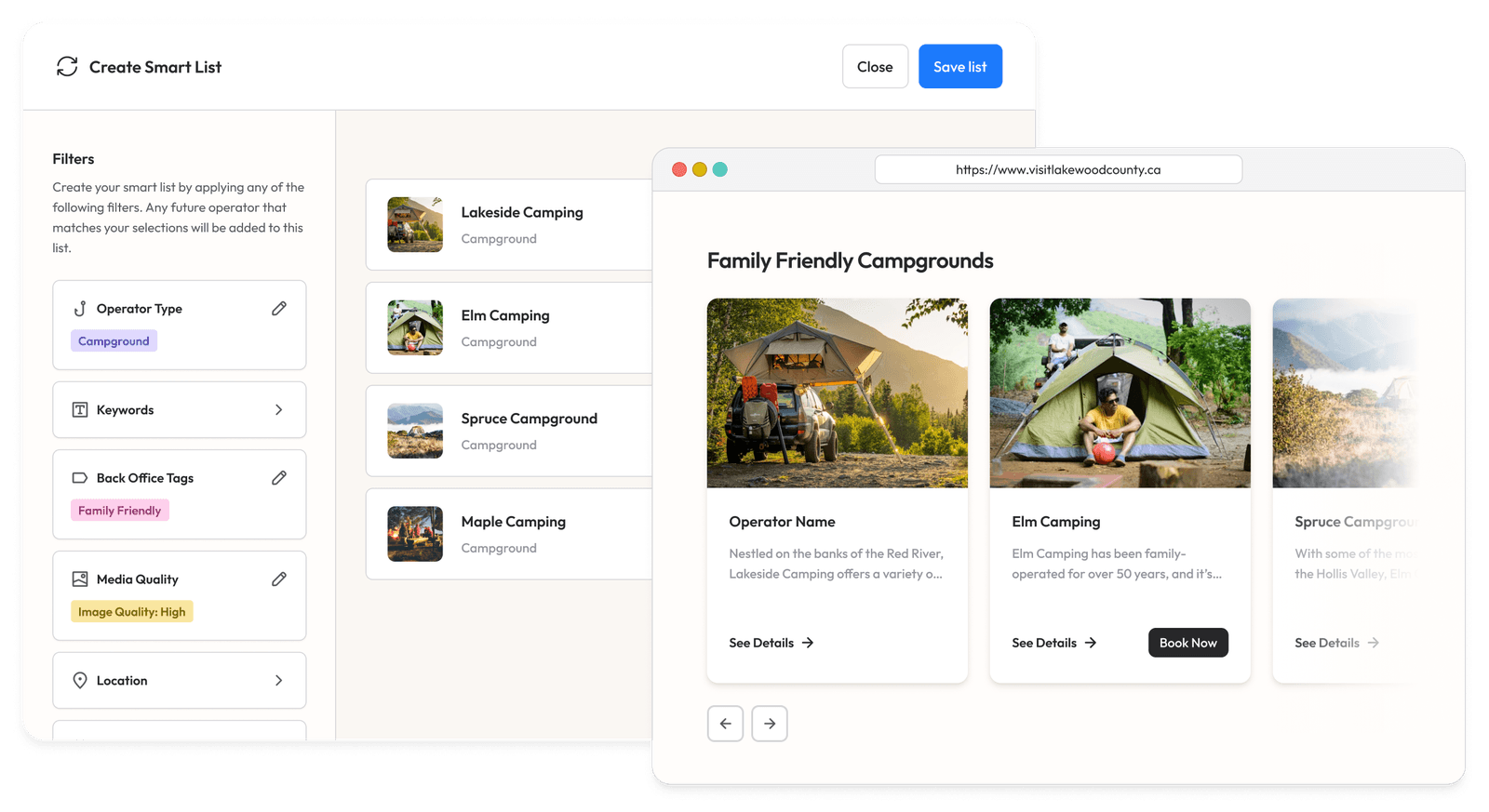Screen dimensions: 1489x812
Task: Click the Elm Camping card tent photo
Action: pos(1120,393)
